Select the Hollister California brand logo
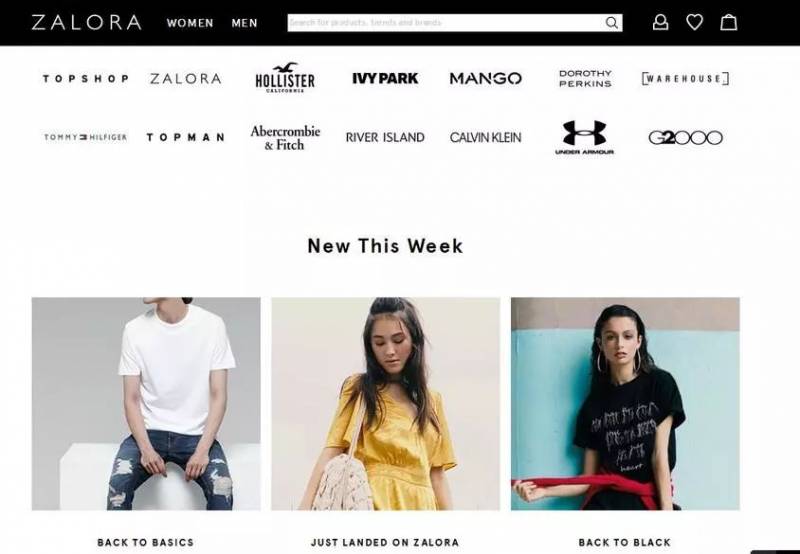This screenshot has height=554, width=800. point(285,78)
